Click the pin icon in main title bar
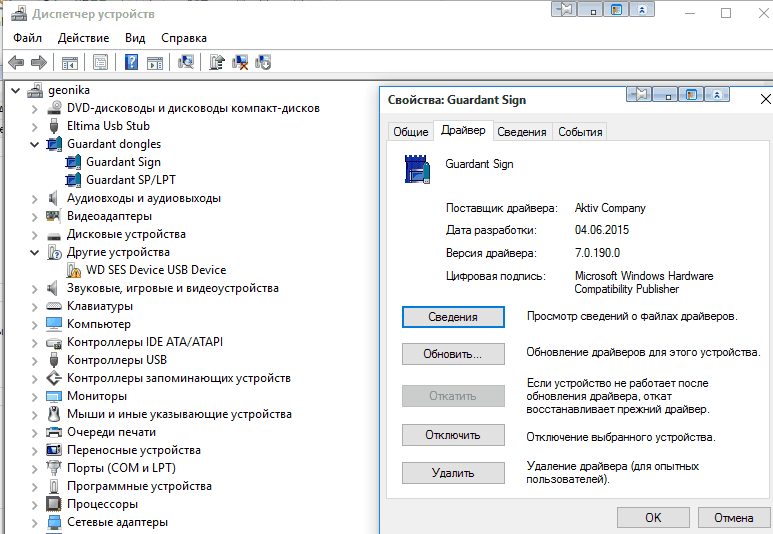This screenshot has height=534, width=773. point(566,11)
